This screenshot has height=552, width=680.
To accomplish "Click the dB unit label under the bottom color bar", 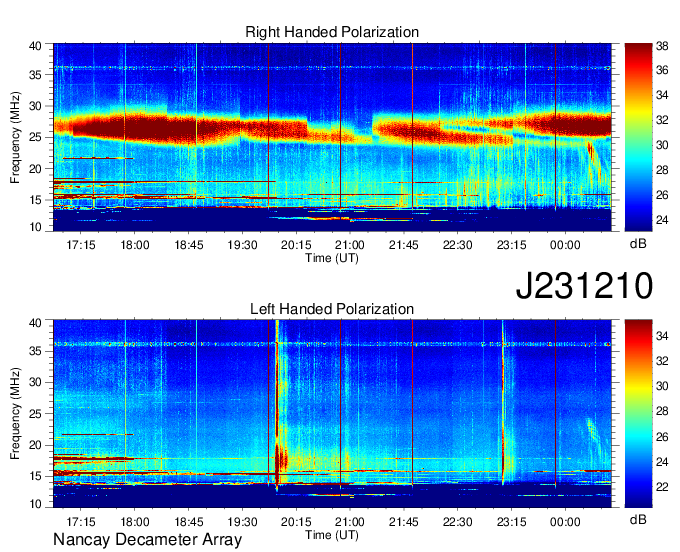I will tap(638, 519).
